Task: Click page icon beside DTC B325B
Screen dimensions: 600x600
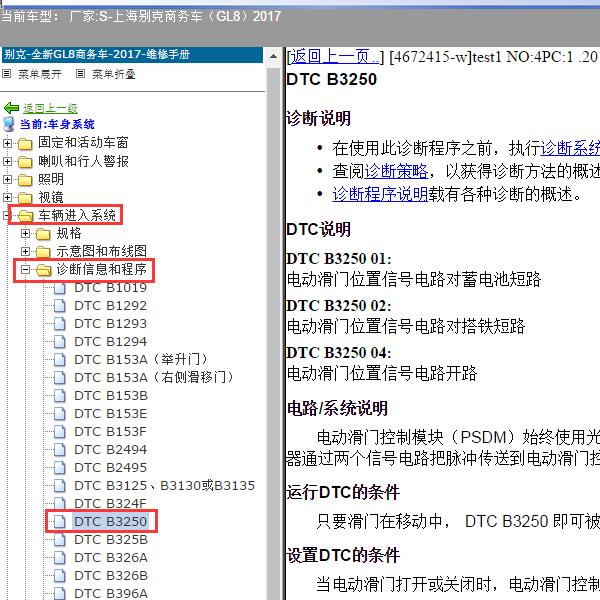Action: tap(59, 540)
